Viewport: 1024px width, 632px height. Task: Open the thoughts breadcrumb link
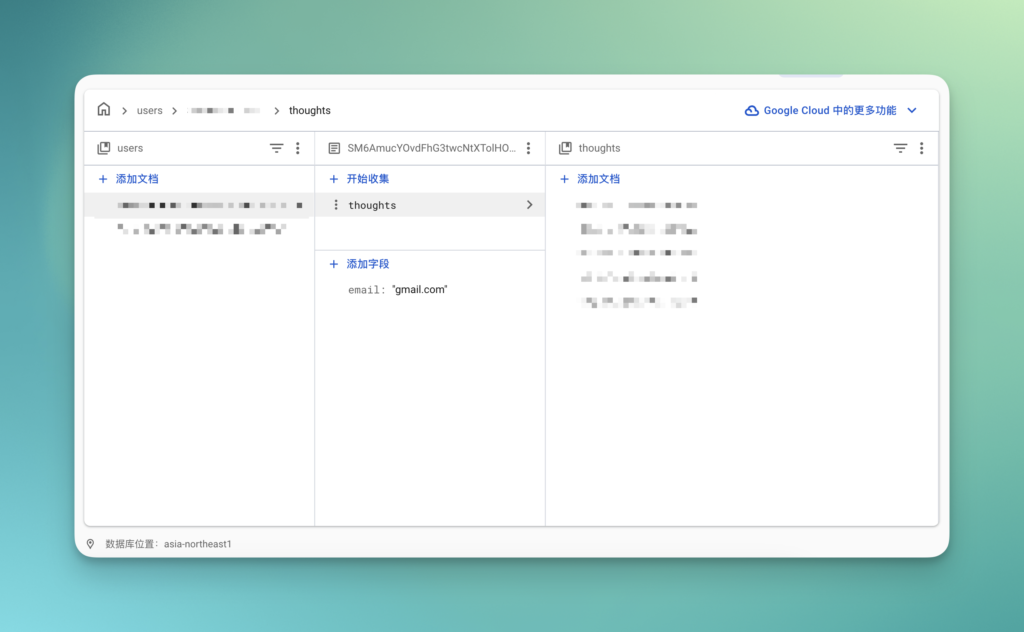[x=310, y=110]
